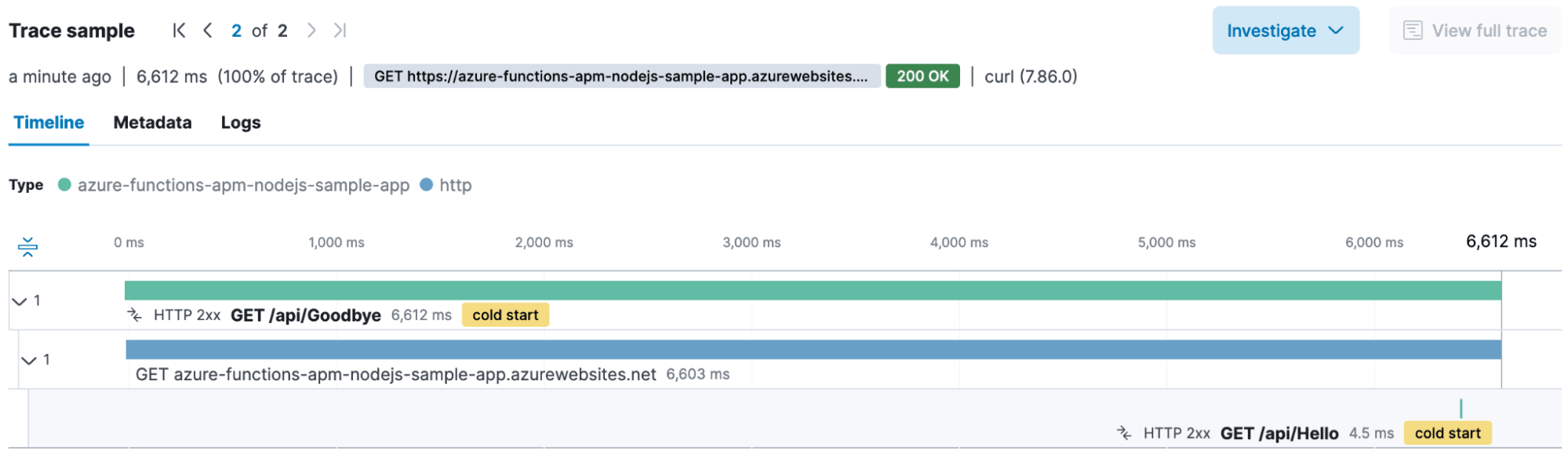Collapse the azurewebsites.net span row

click(x=29, y=361)
